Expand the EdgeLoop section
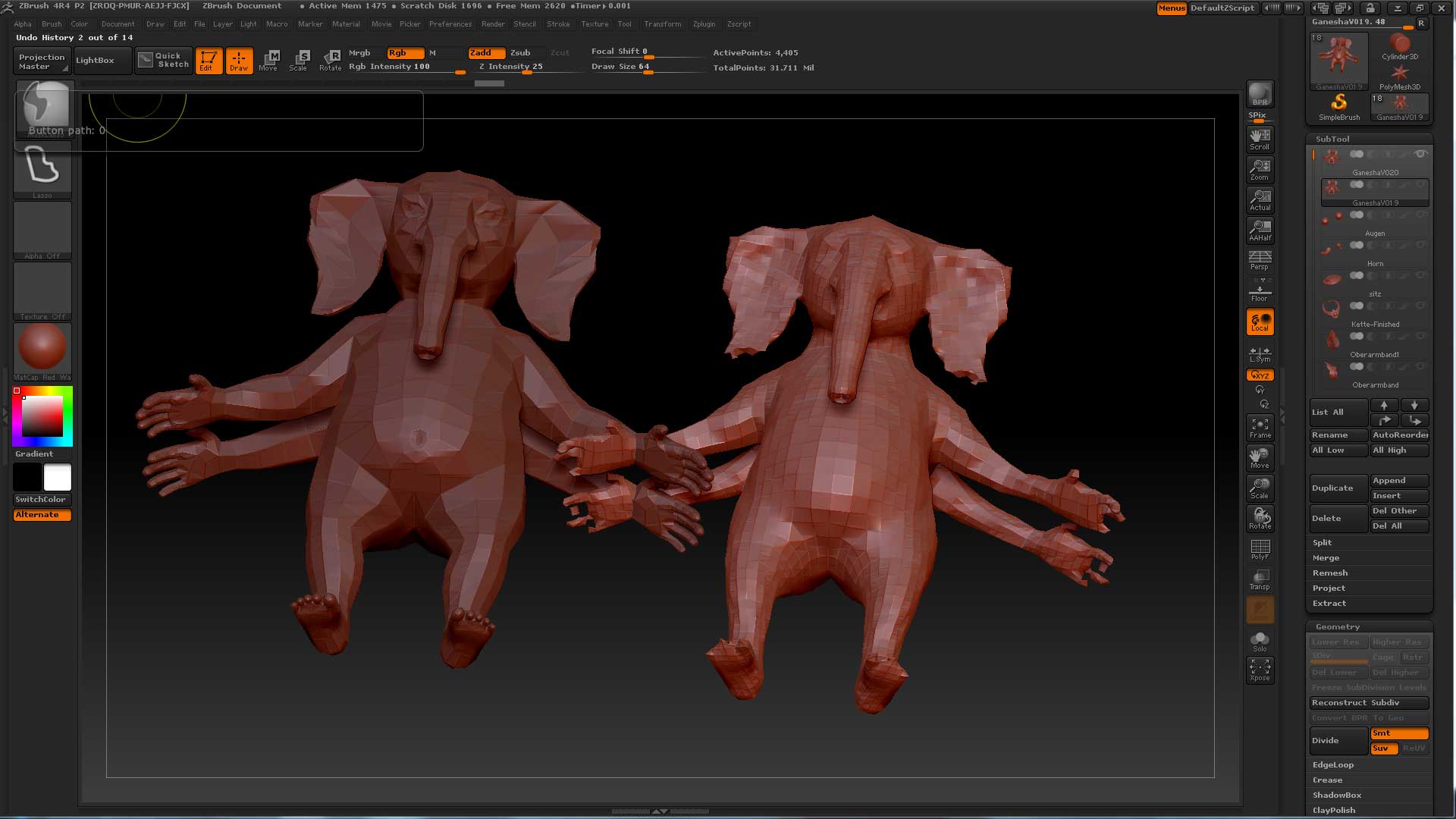The image size is (1456, 819). point(1332,764)
